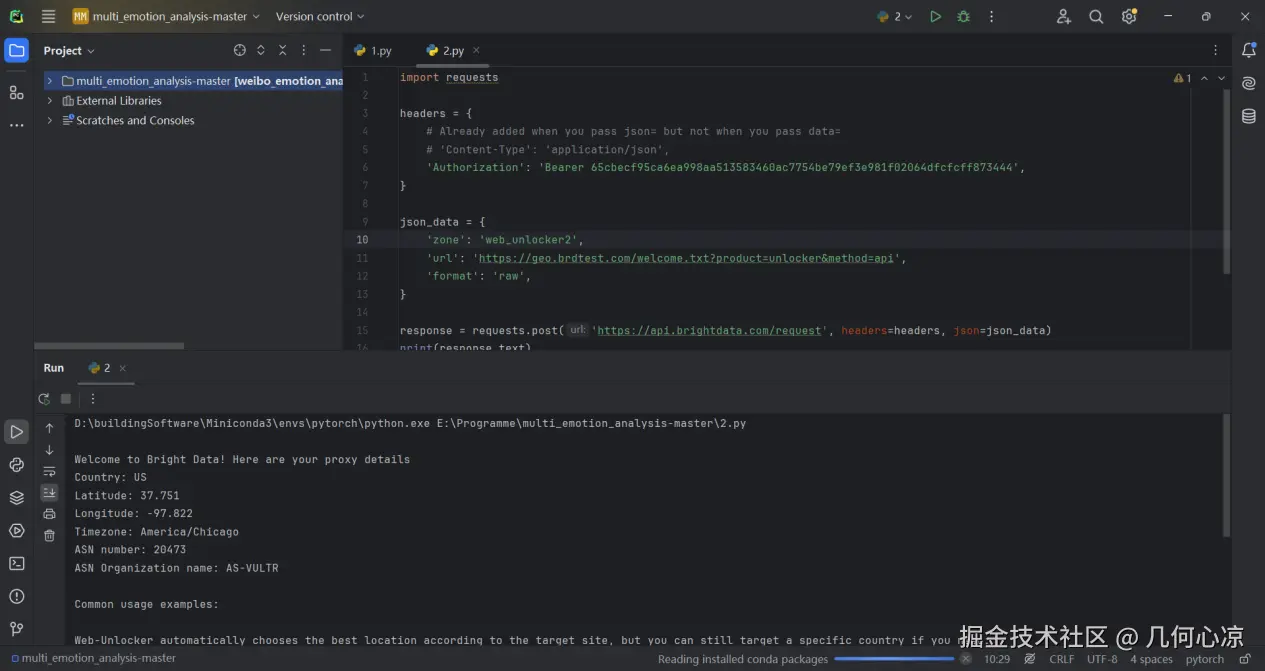Screen dimensions: 1265x671
Task: Open the Version control dropdown
Action: 319,17
